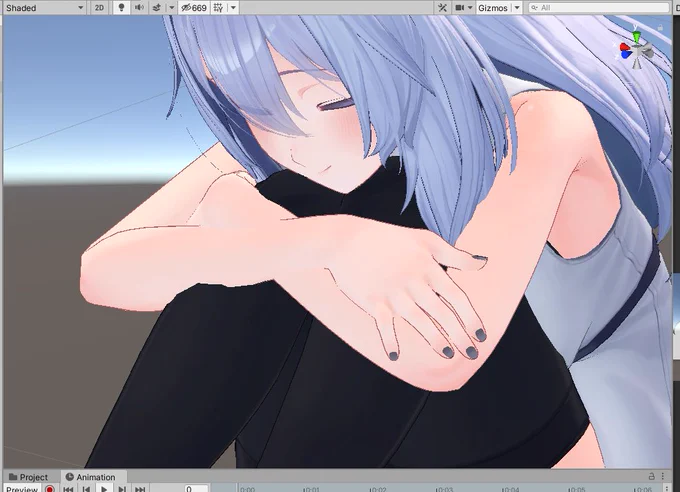Toggle the Gizmos button
The height and width of the screenshot is (492, 680).
[x=493, y=8]
